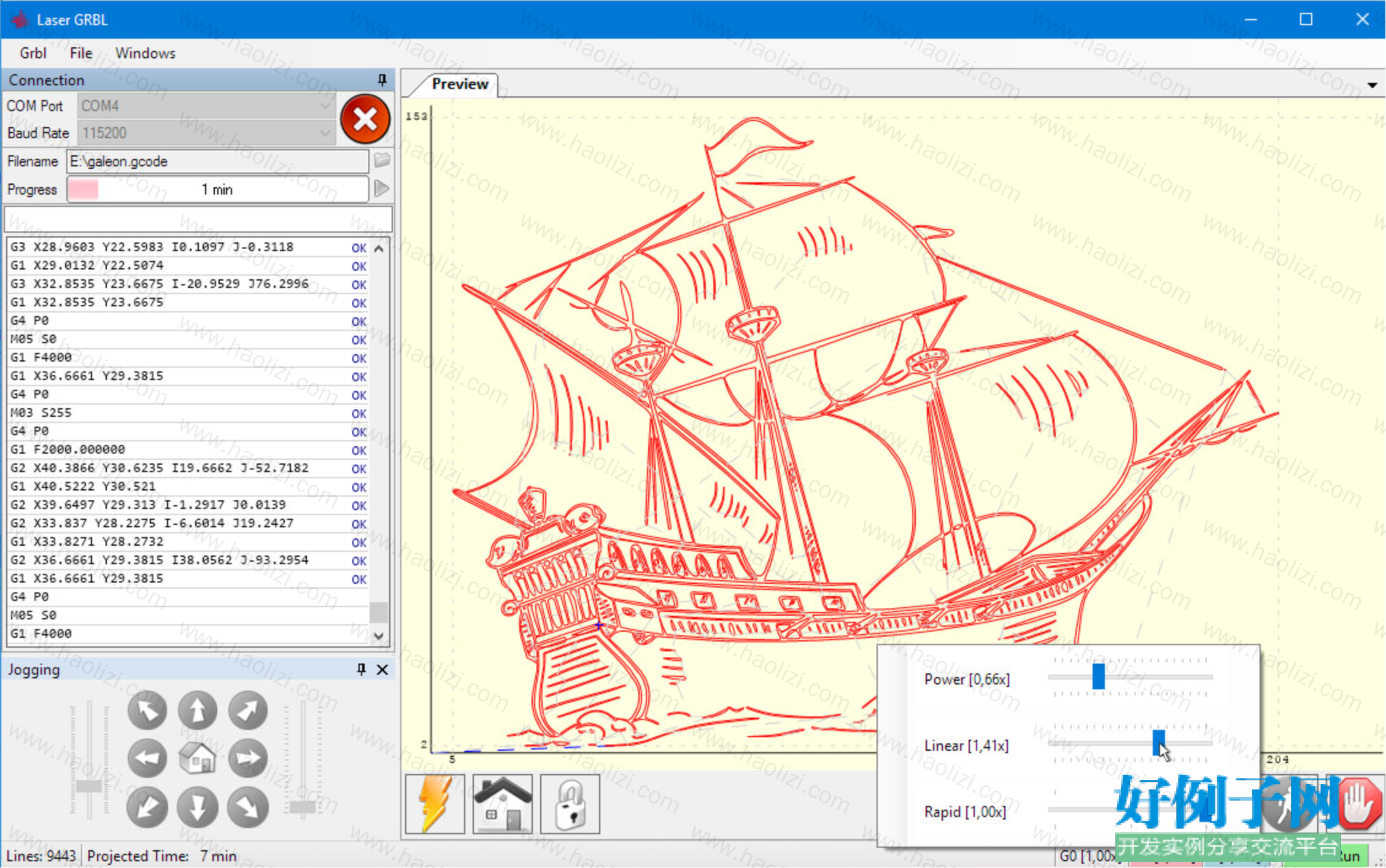Jog down arrow button
This screenshot has height=868, width=1386.
coord(198,807)
